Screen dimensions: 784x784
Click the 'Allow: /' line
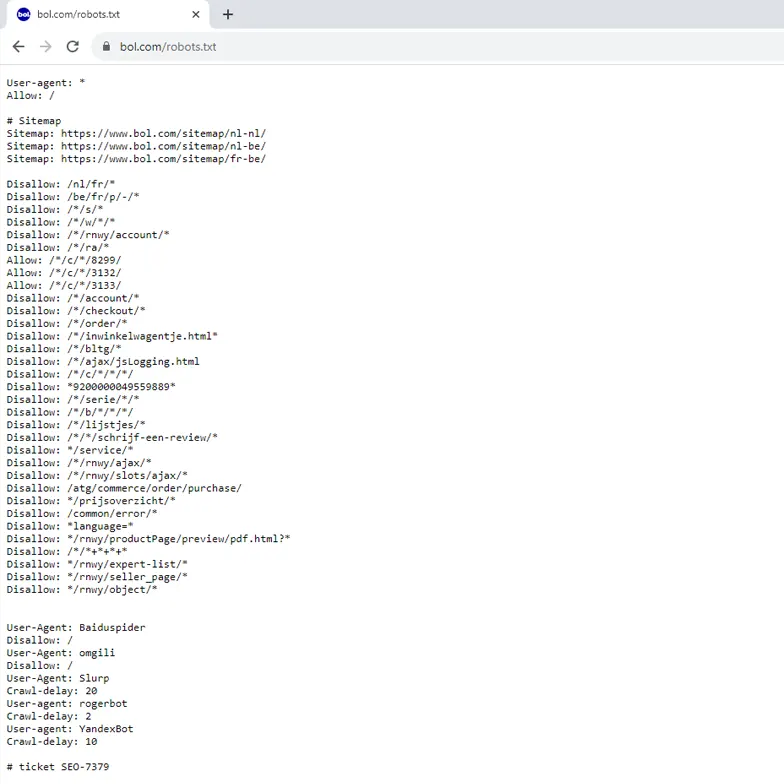coord(30,96)
